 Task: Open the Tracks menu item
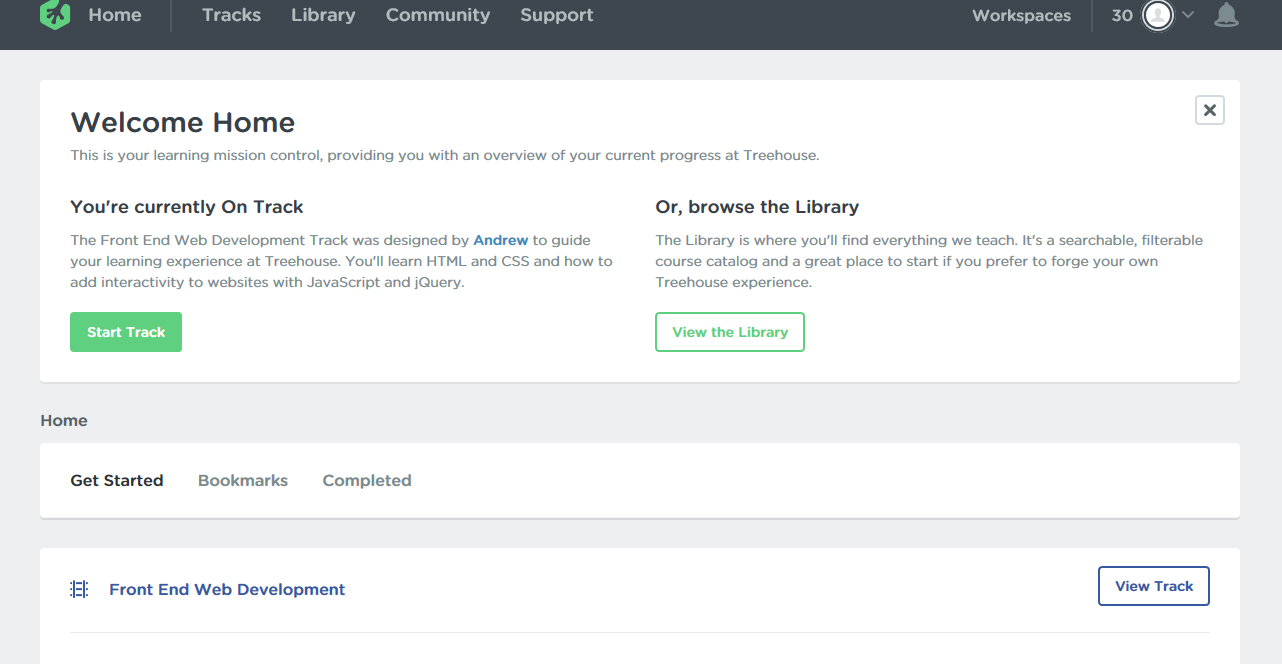click(231, 15)
